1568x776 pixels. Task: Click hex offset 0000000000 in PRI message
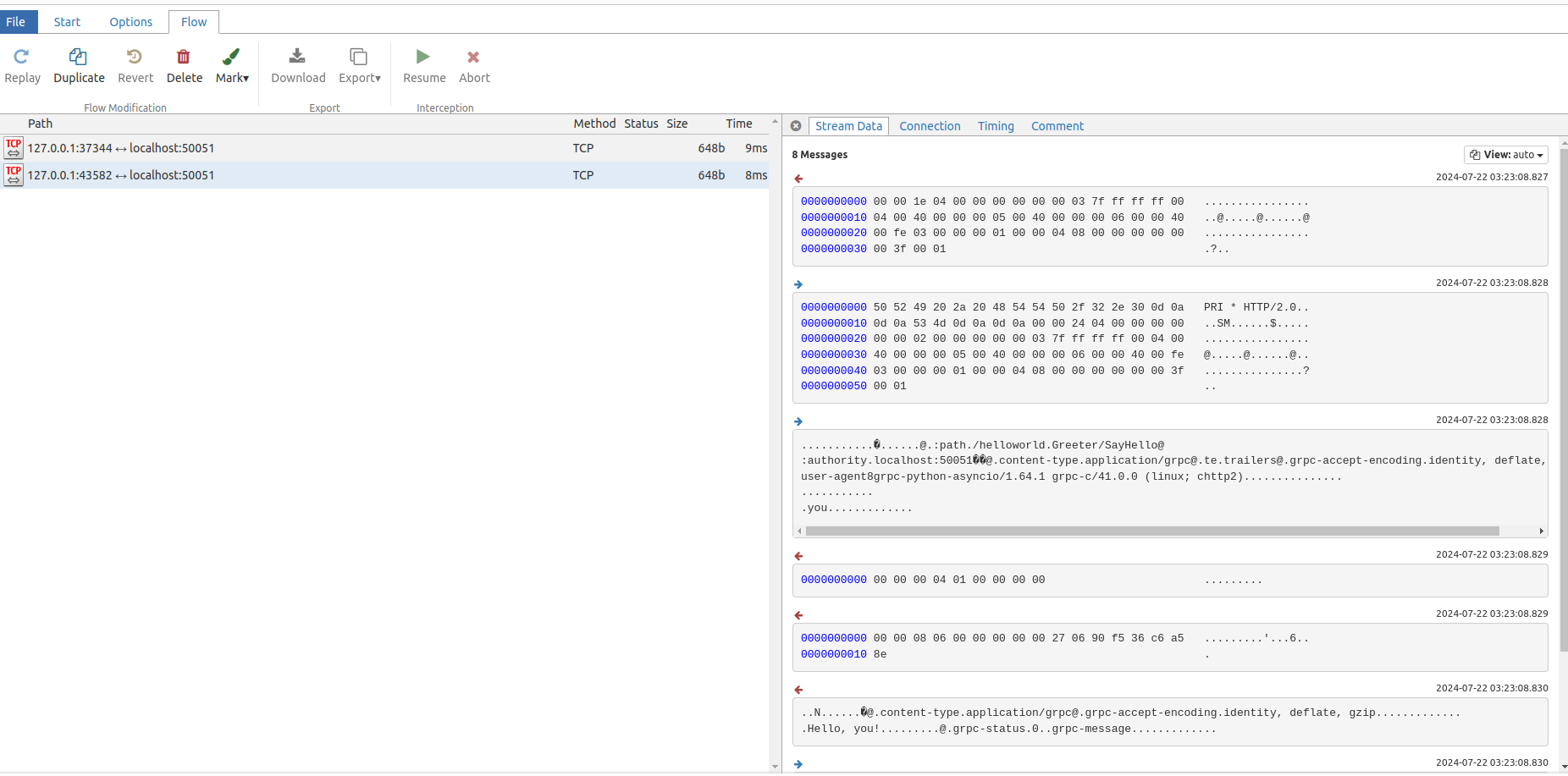(x=834, y=307)
